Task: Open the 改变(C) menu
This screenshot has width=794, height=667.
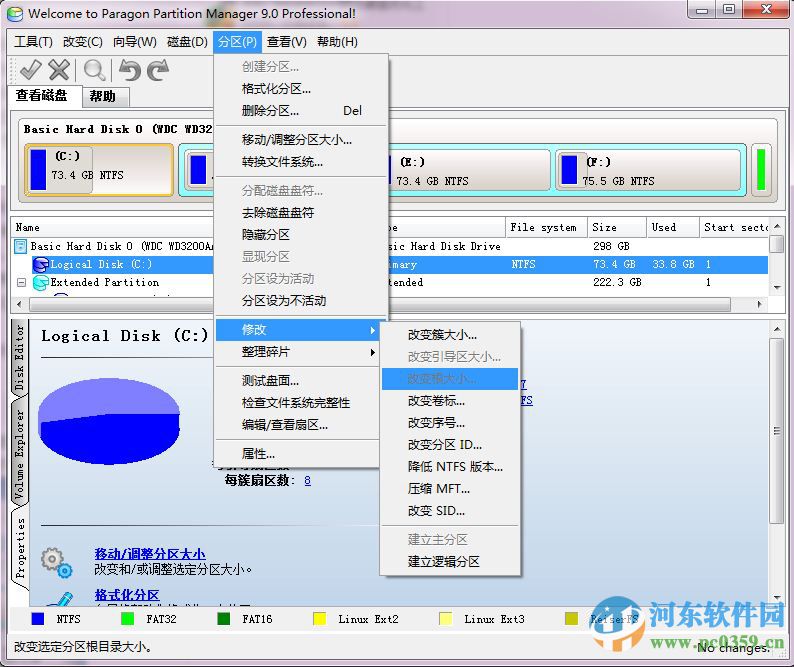Action: (83, 42)
